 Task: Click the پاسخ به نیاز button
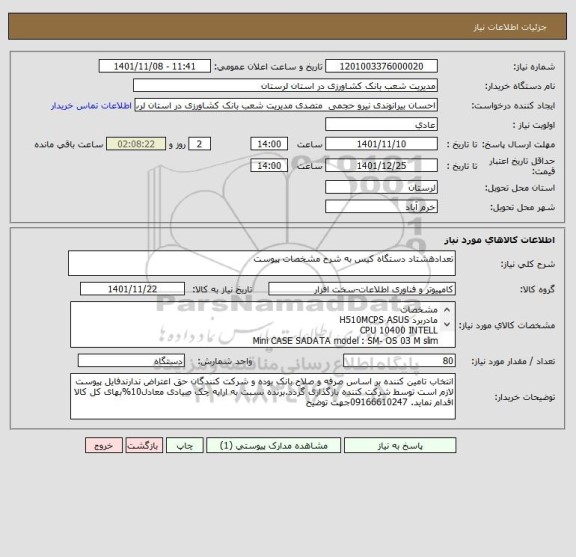tap(400, 445)
